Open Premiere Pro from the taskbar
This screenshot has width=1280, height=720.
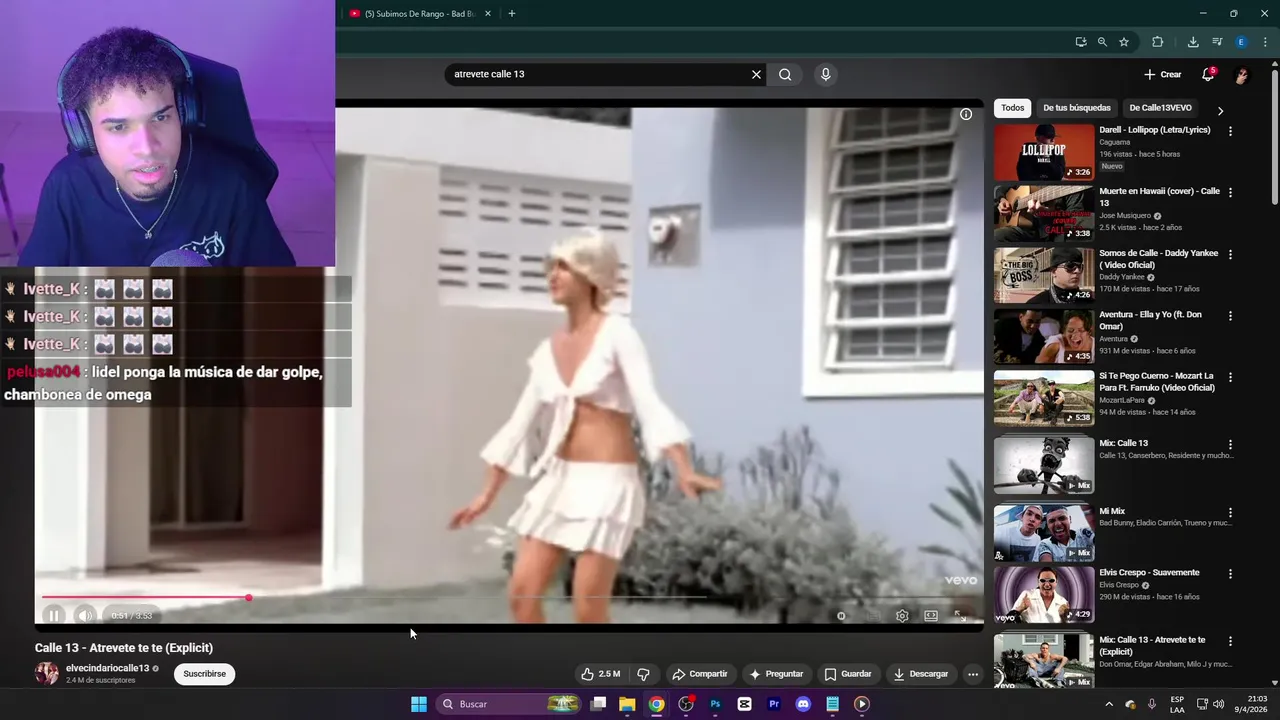[774, 704]
